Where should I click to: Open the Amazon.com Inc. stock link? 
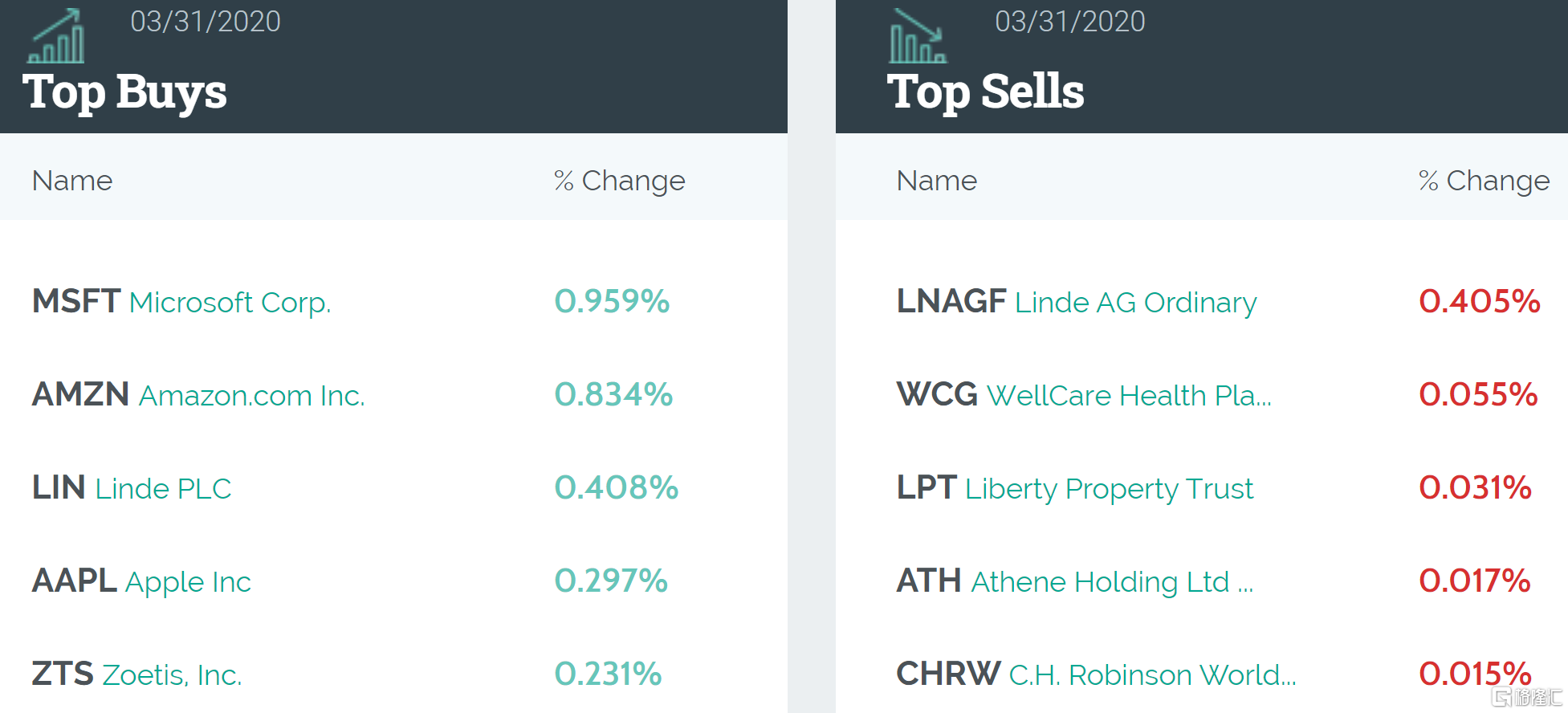[x=251, y=396]
